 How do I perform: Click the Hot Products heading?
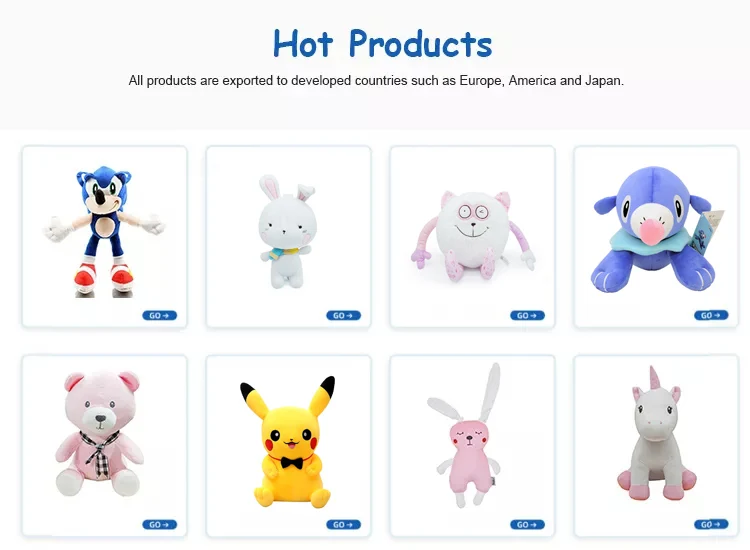point(382,44)
